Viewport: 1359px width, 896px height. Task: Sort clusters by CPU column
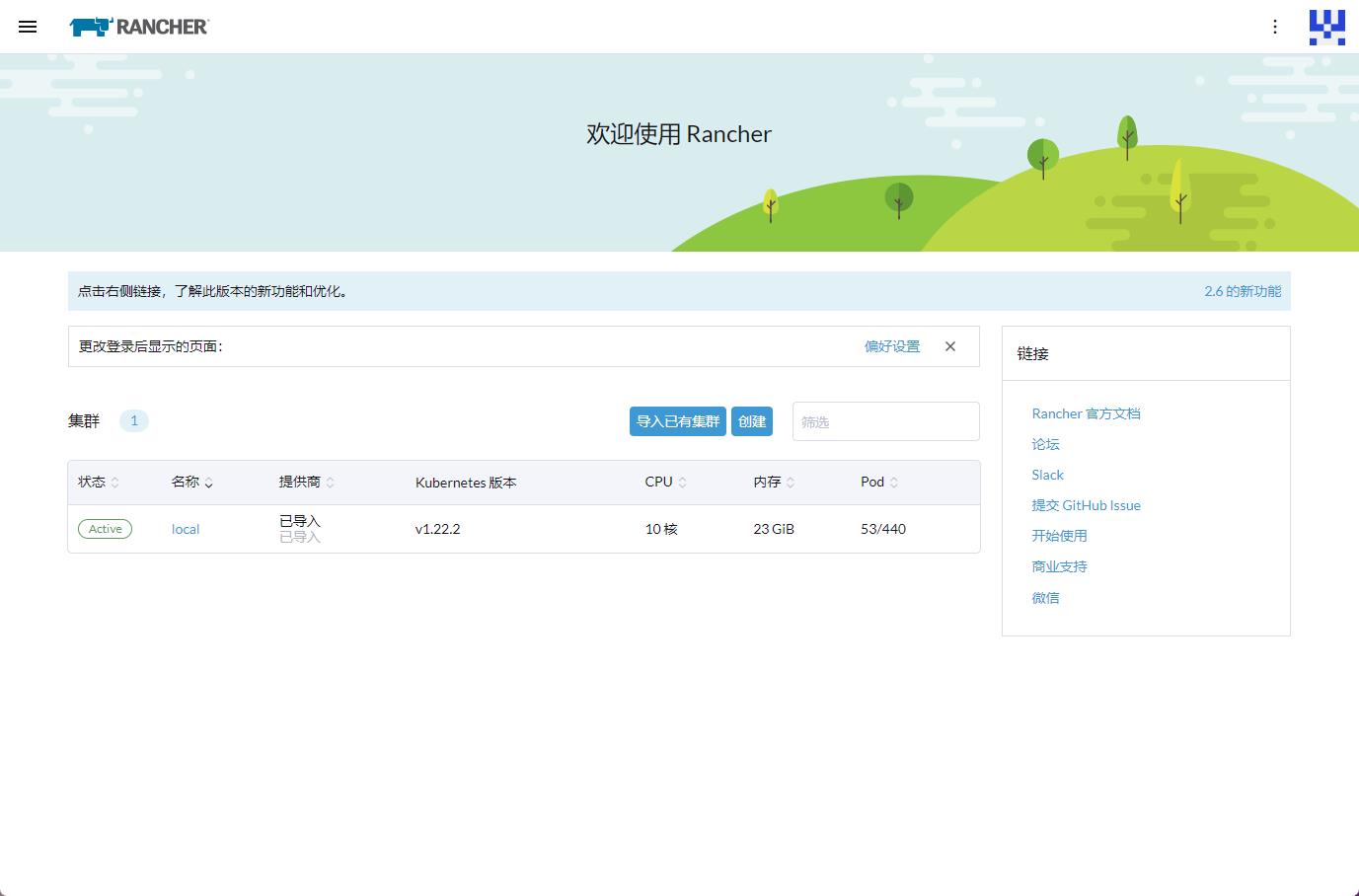(x=666, y=482)
